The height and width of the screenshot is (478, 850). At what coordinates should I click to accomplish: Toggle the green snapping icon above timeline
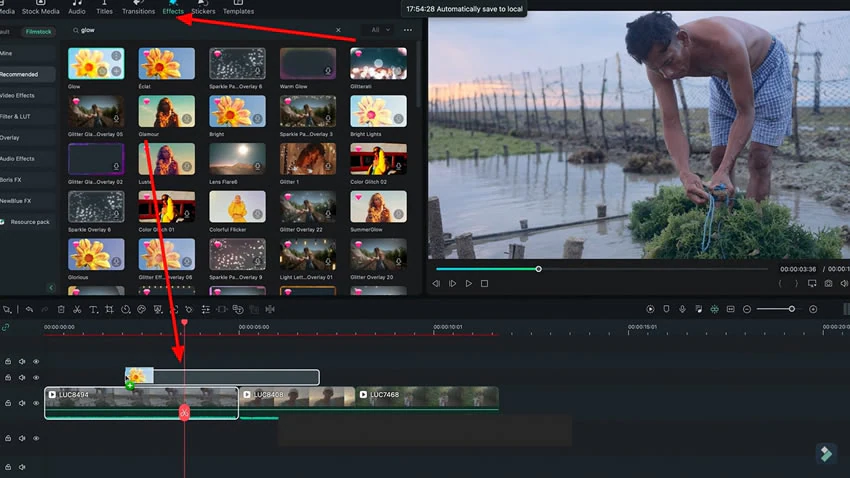click(714, 309)
